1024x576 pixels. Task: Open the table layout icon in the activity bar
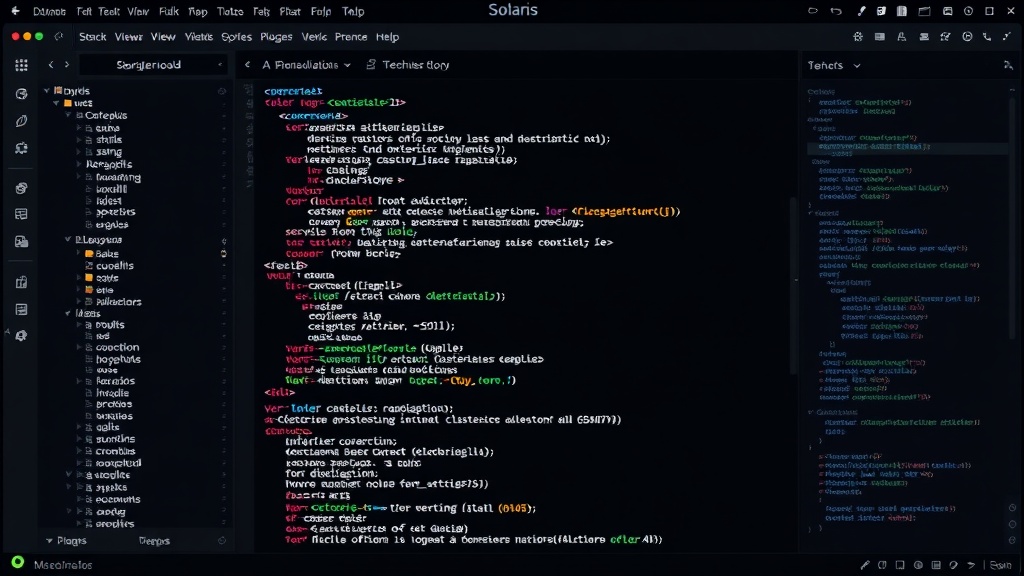point(22,214)
